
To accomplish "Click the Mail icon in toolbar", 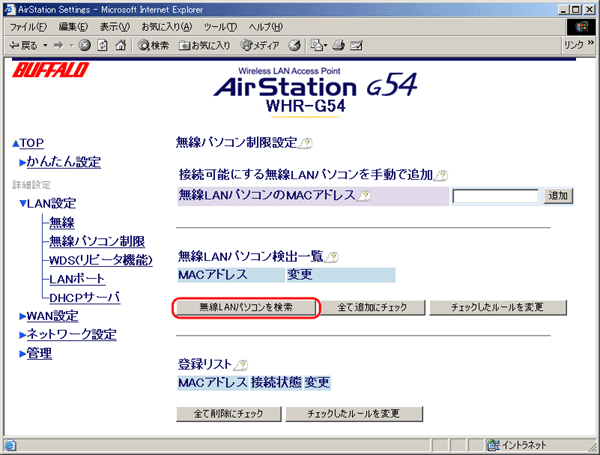I will pyautogui.click(x=316, y=46).
